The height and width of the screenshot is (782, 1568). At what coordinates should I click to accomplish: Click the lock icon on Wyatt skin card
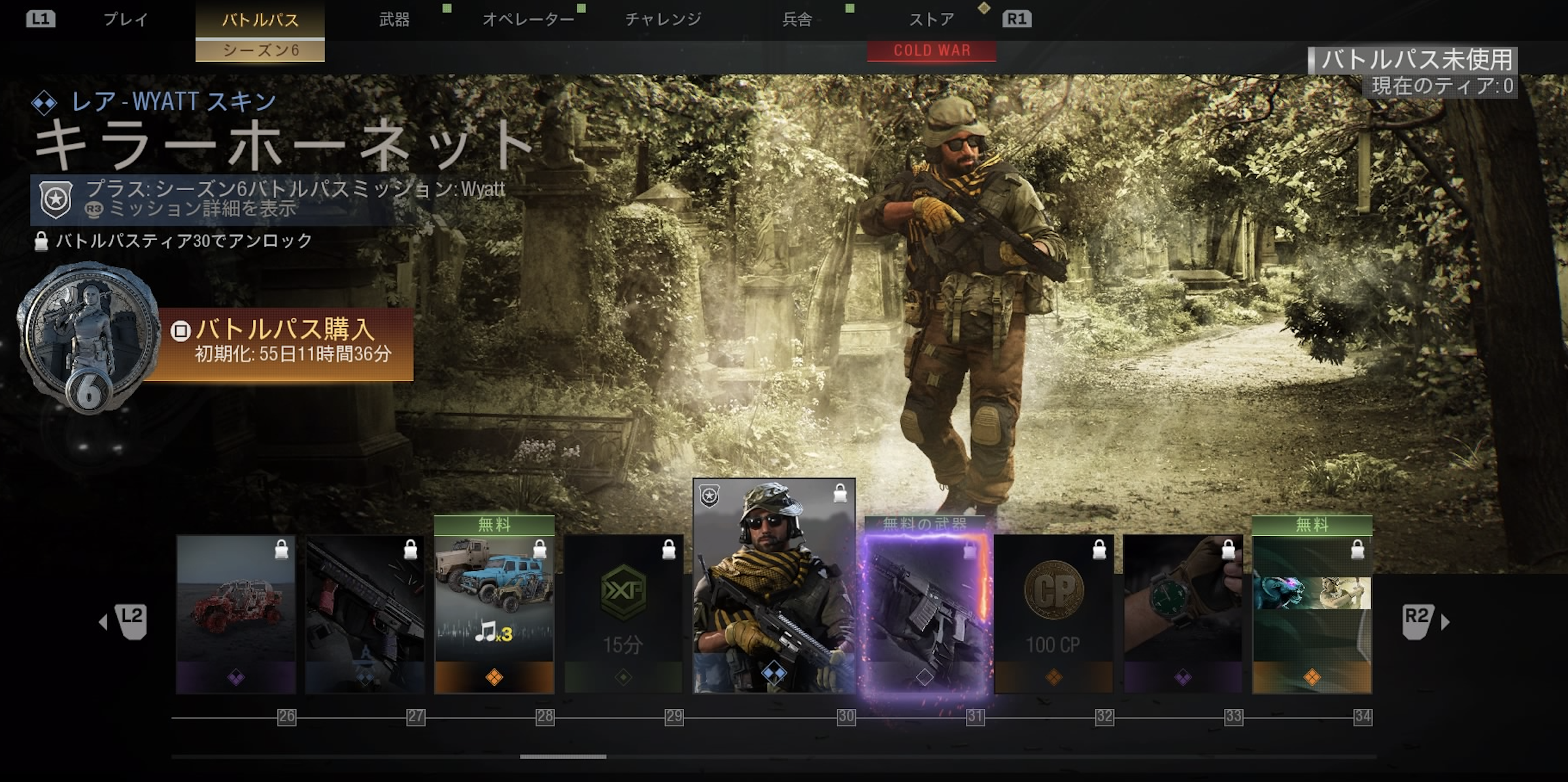pos(840,493)
